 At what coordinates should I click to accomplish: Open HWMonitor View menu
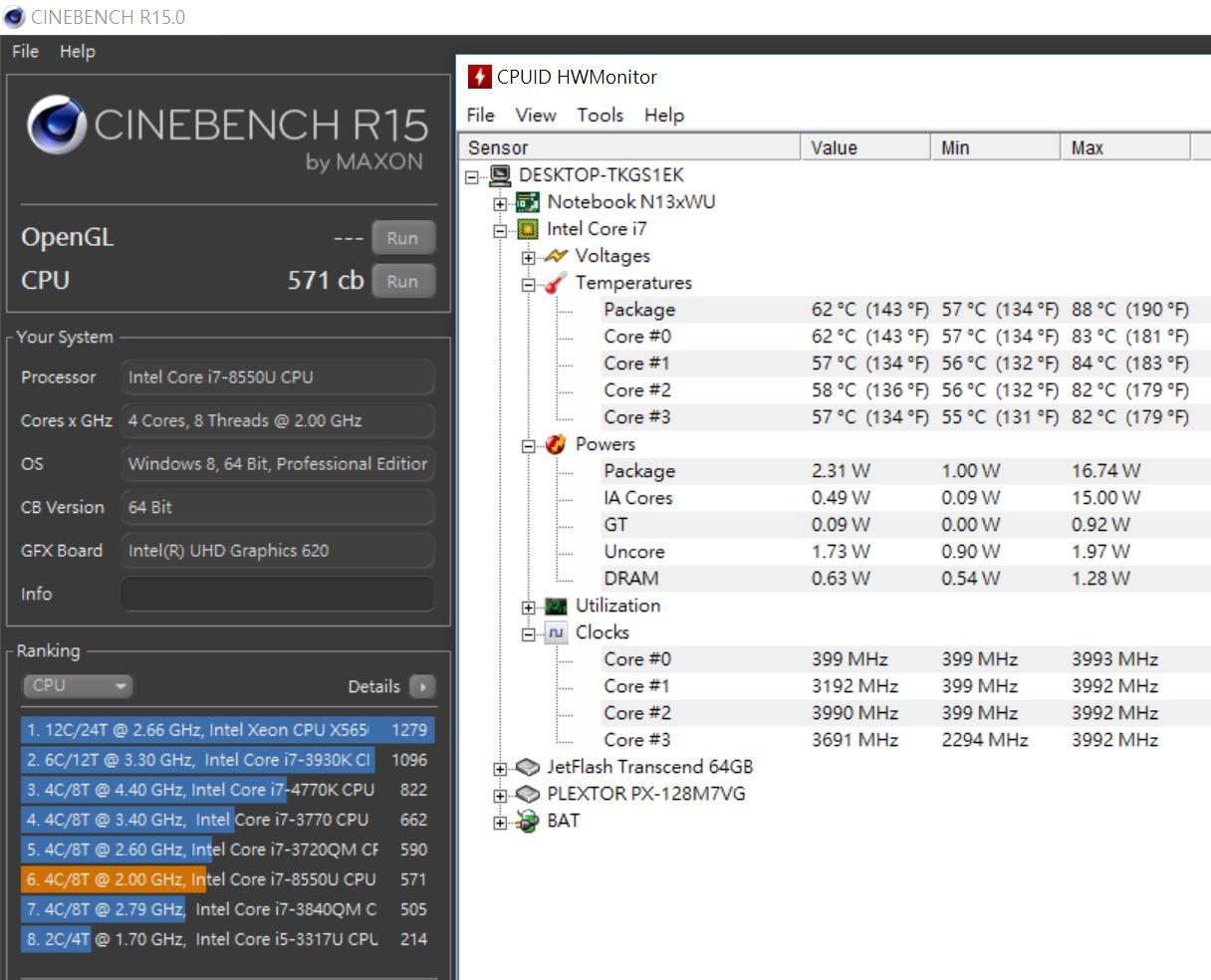(x=536, y=116)
